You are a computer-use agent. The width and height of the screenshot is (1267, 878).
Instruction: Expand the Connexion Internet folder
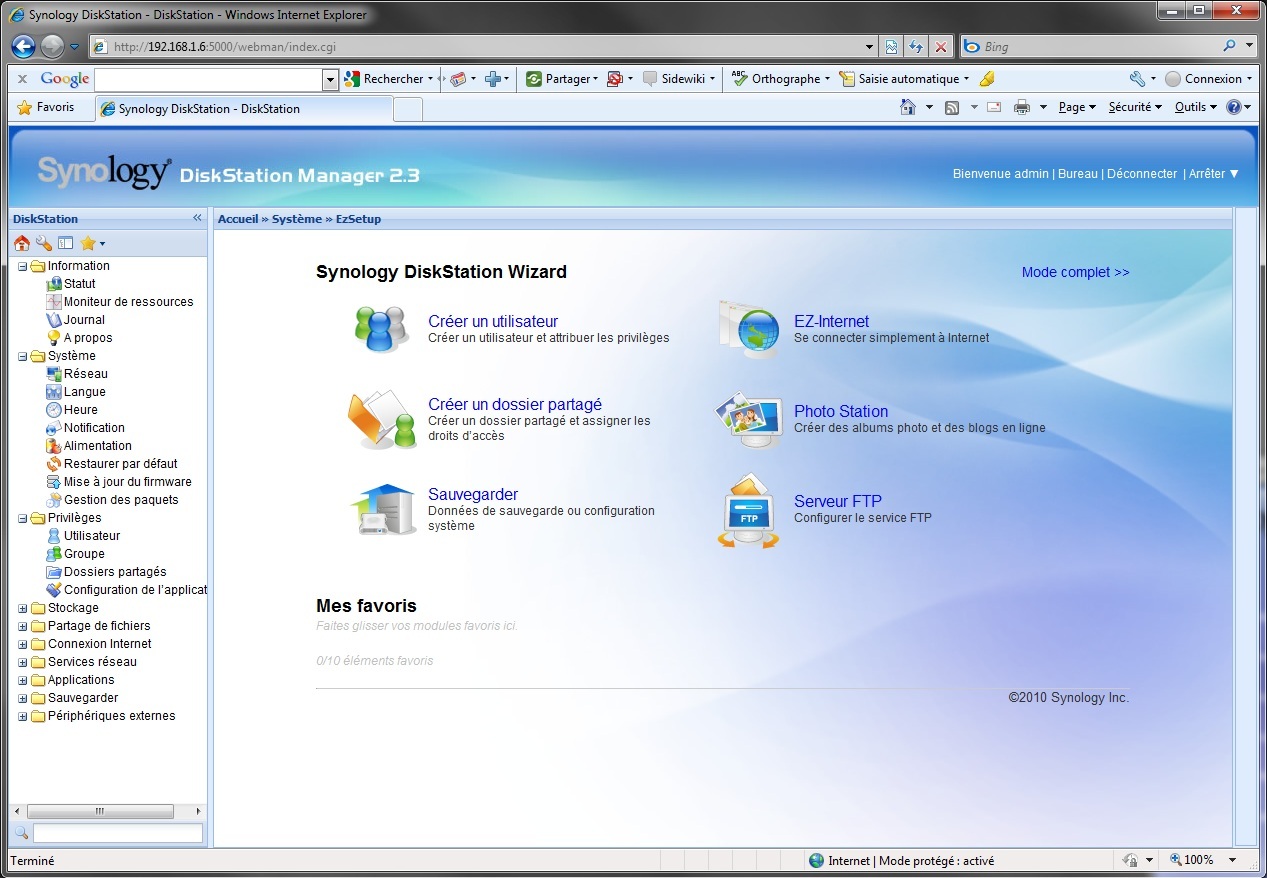click(x=23, y=644)
